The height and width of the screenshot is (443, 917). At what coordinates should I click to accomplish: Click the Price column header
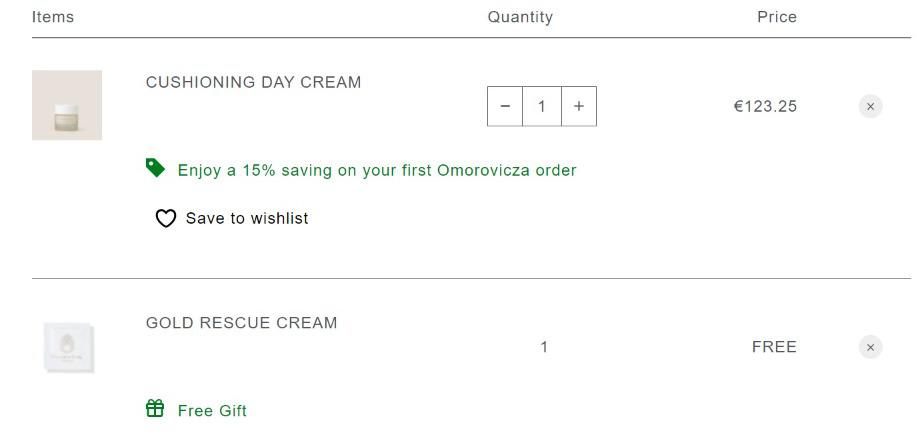point(777,17)
